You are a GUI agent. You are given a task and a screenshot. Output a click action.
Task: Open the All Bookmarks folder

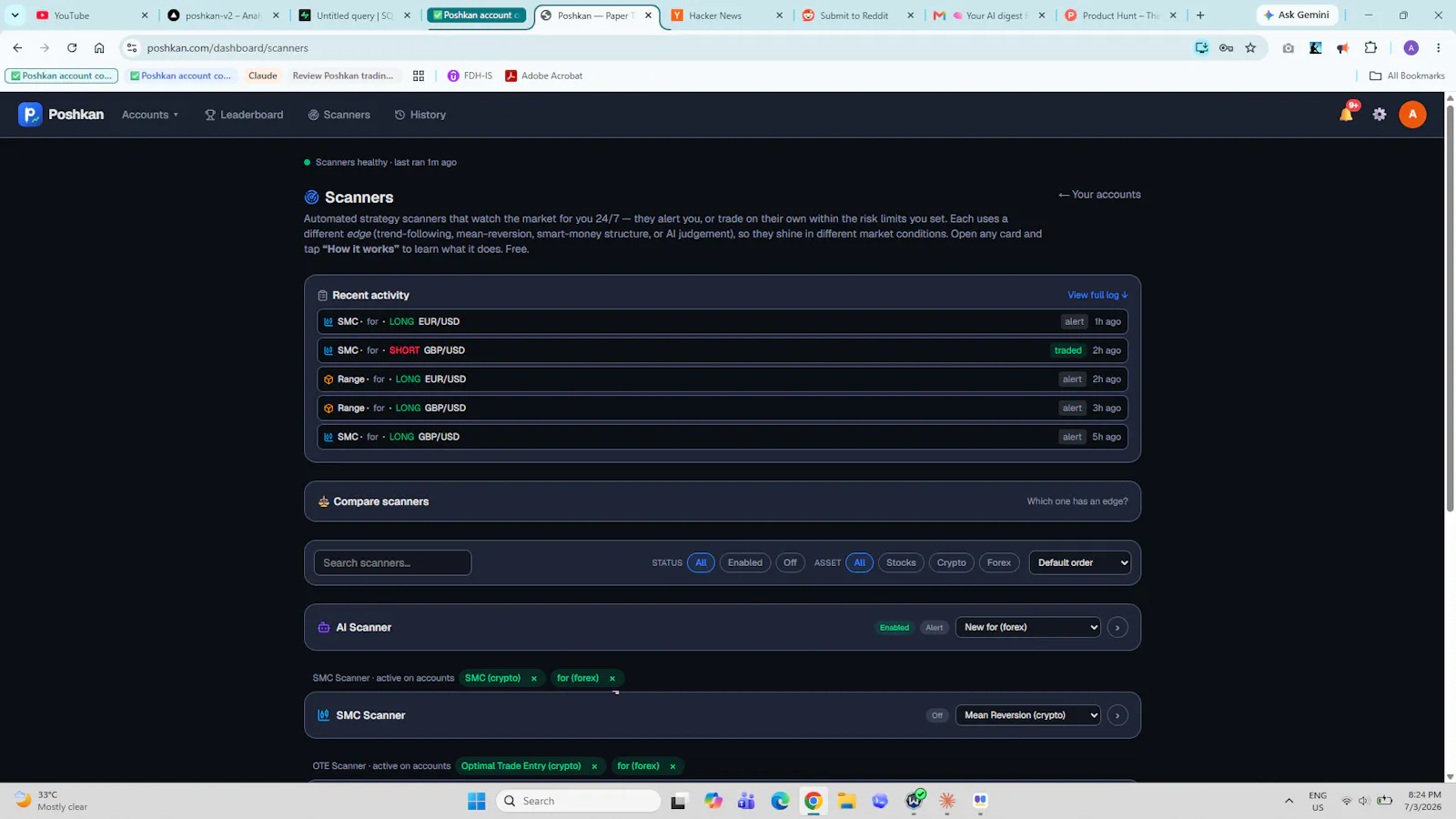[1407, 76]
